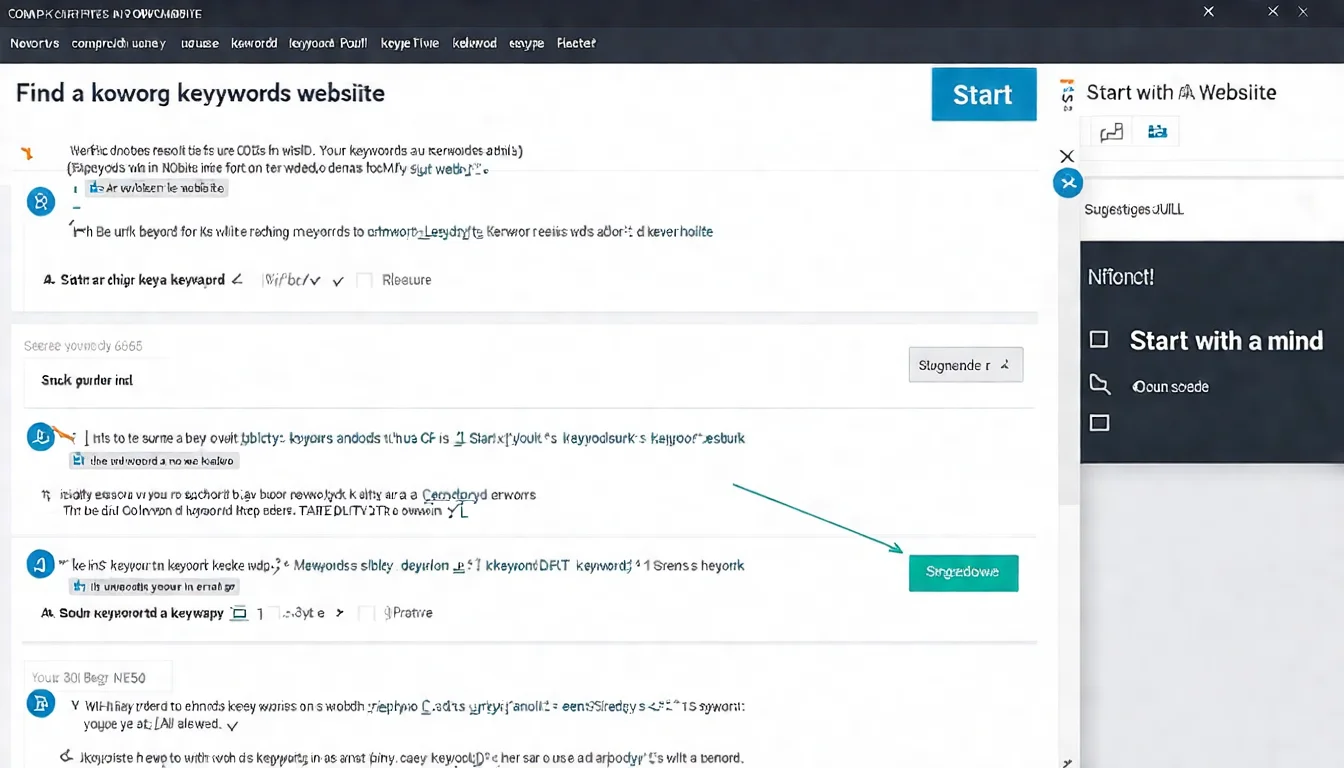Image resolution: width=1344 pixels, height=768 pixels.
Task: Toggle the Pratve checkbox
Action: coord(367,613)
